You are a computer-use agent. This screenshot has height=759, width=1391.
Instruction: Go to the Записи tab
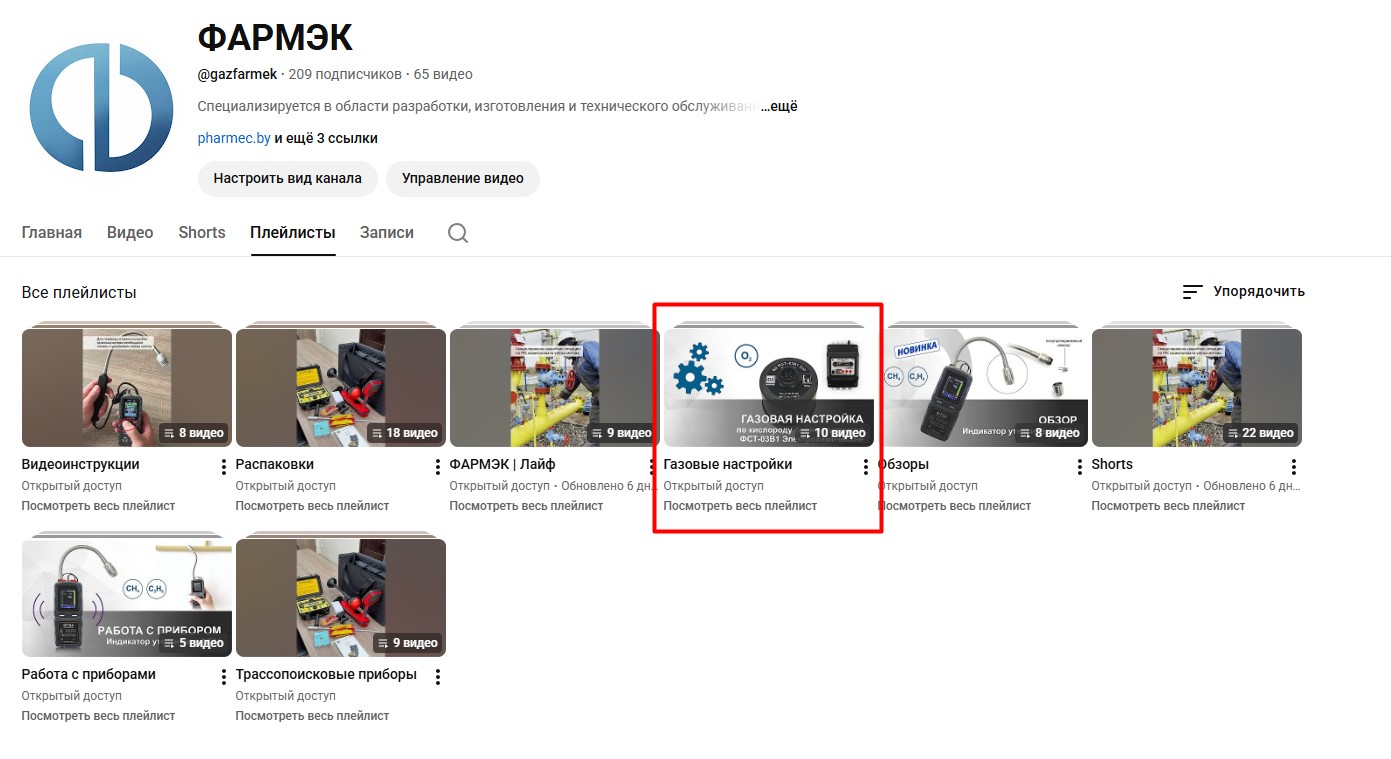point(386,233)
